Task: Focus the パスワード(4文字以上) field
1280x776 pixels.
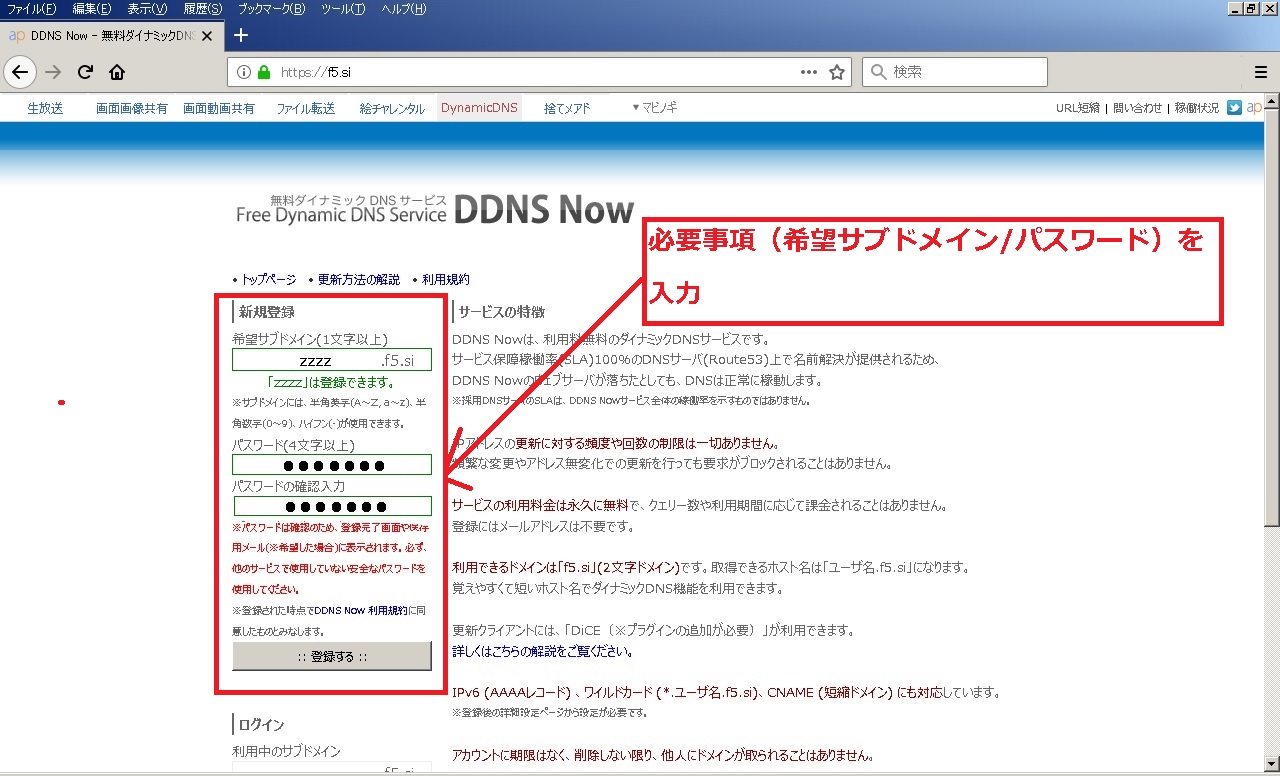Action: (332, 465)
